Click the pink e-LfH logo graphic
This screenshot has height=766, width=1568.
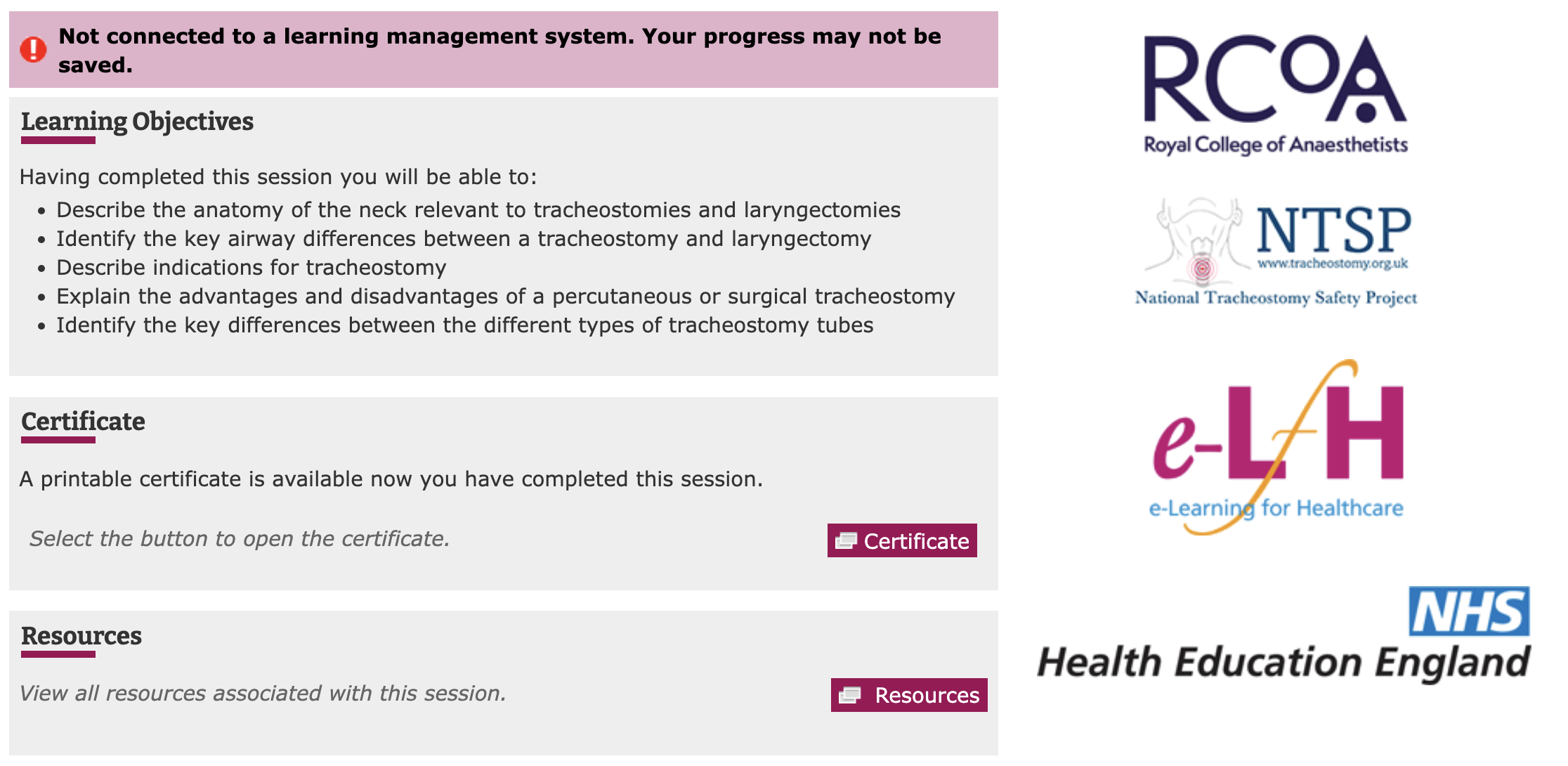[x=1277, y=436]
